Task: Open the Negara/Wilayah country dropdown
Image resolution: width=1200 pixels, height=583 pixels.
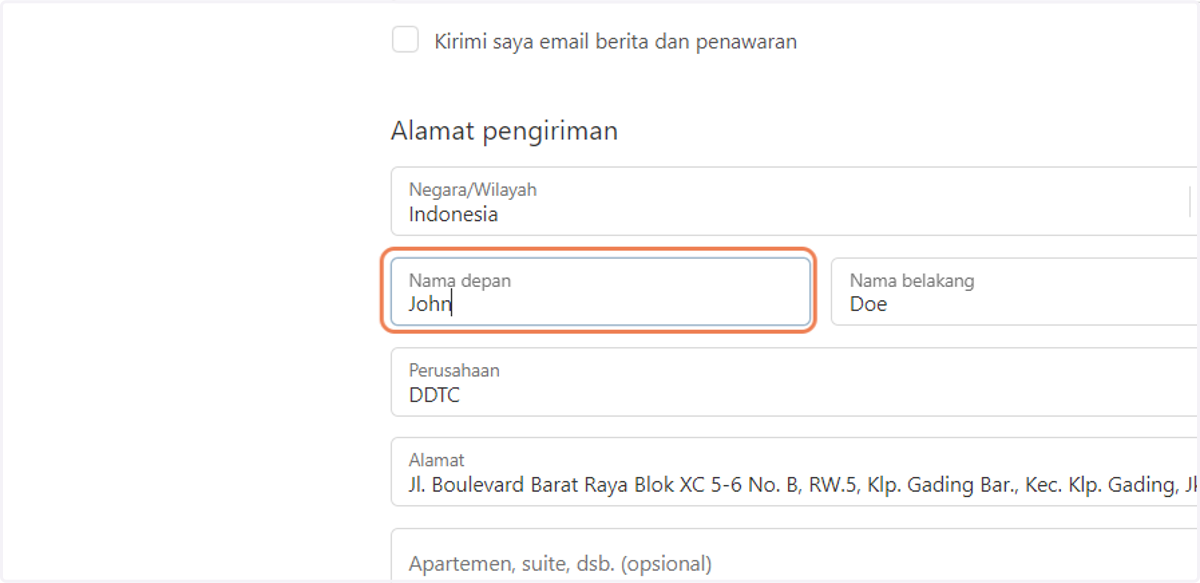Action: 795,202
